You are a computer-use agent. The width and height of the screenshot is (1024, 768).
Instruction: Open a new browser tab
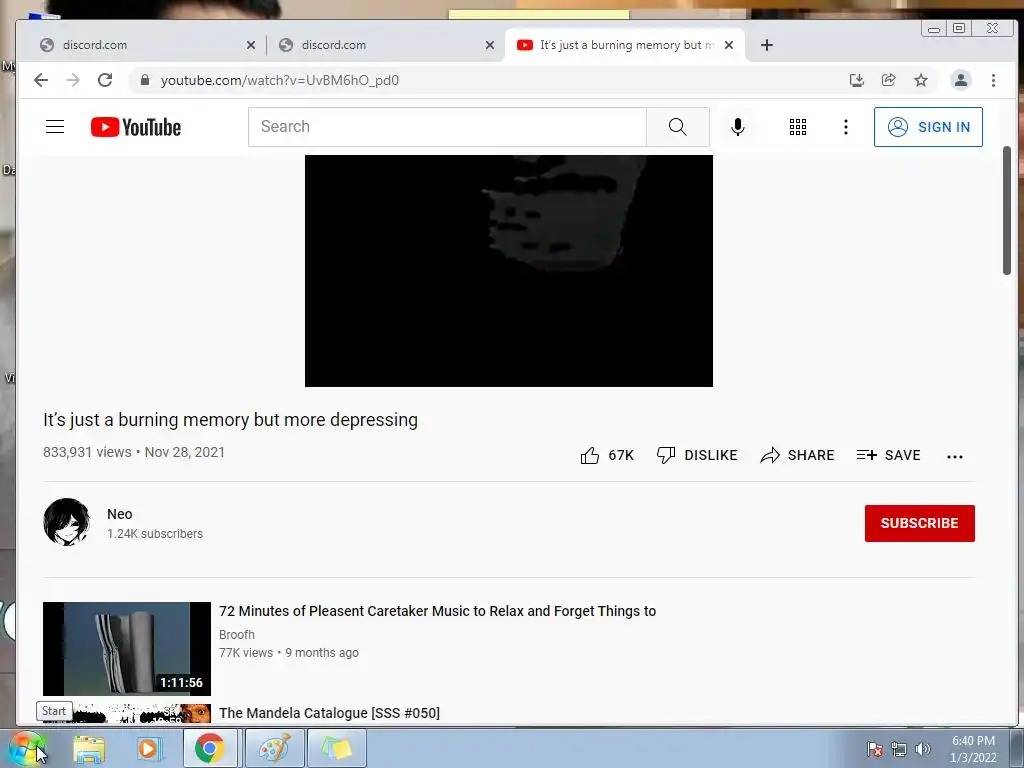(x=767, y=45)
